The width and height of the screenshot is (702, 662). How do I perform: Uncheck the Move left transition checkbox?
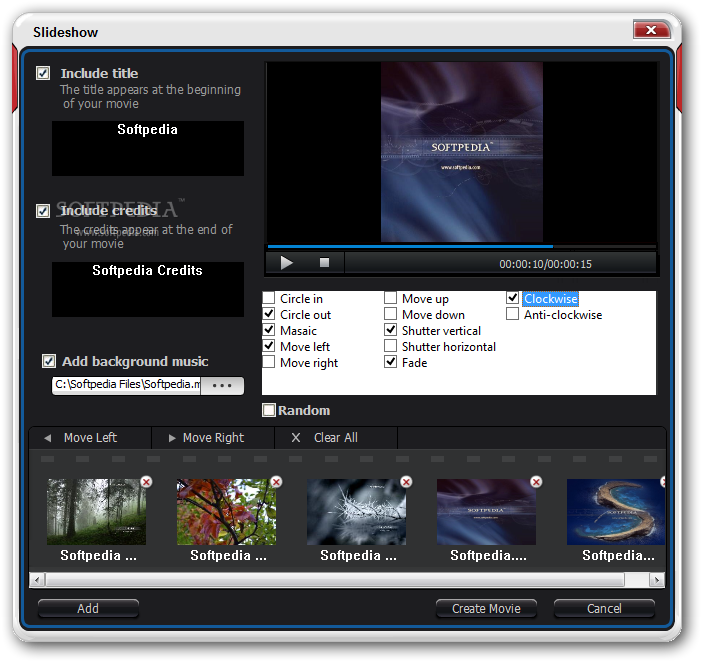(269, 346)
